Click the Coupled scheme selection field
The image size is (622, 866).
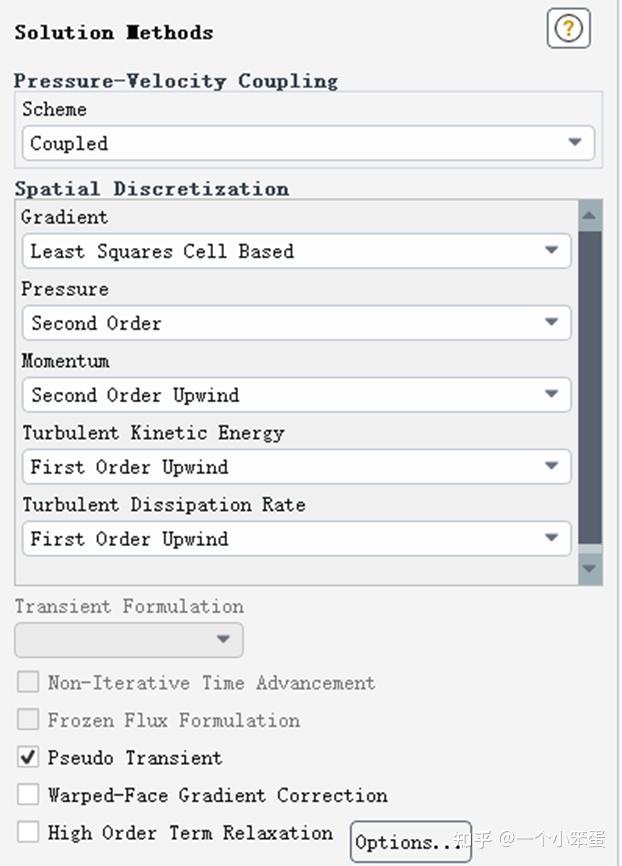[290, 143]
